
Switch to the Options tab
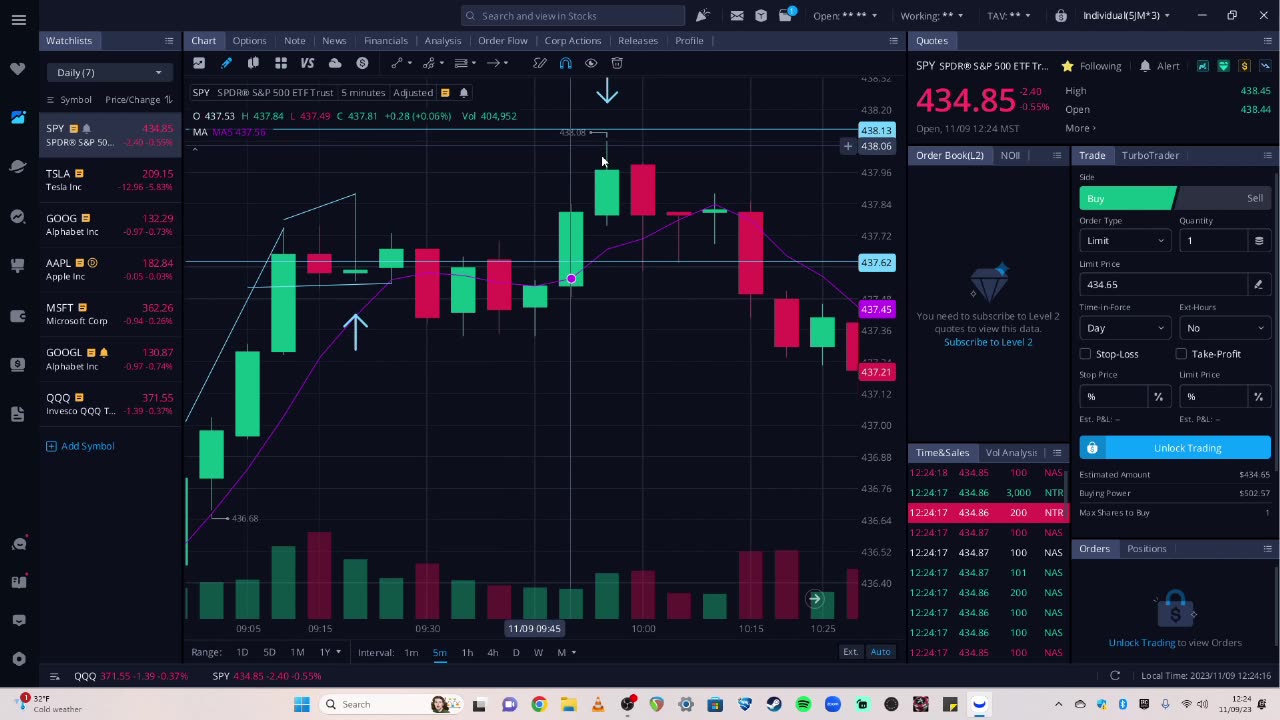249,41
